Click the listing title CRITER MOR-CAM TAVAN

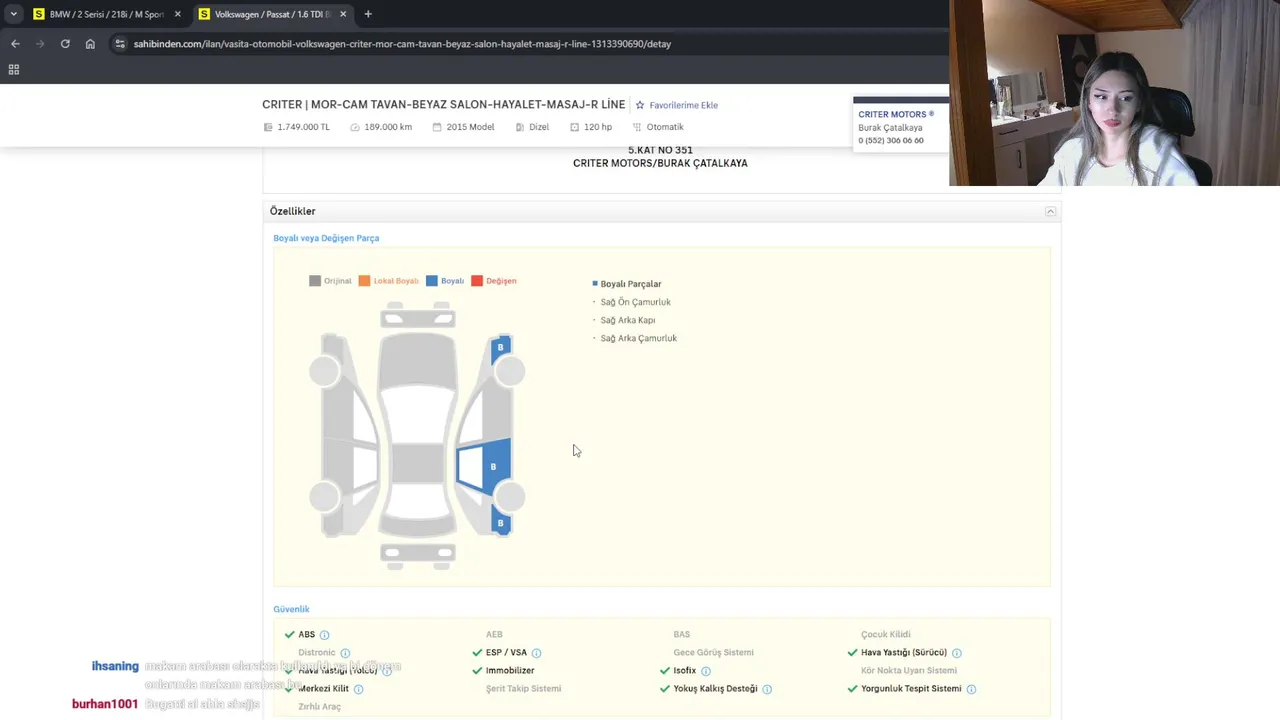[x=443, y=105]
